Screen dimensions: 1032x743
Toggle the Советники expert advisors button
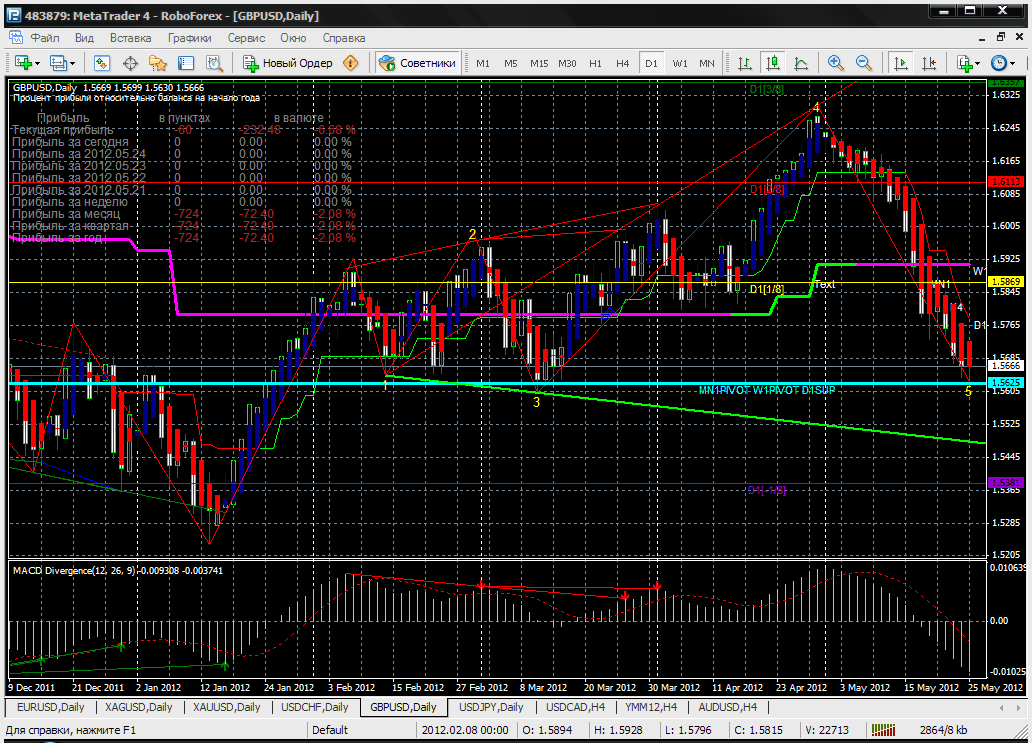coord(417,63)
